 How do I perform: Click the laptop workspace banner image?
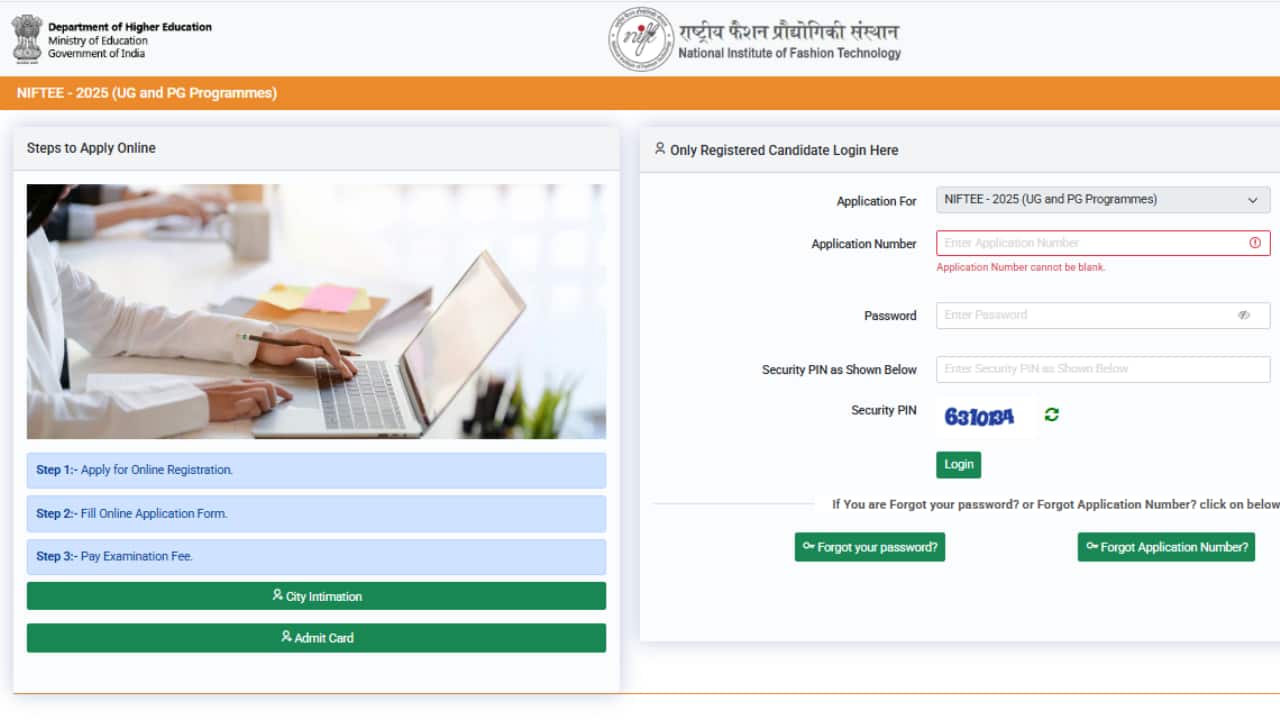(x=316, y=311)
